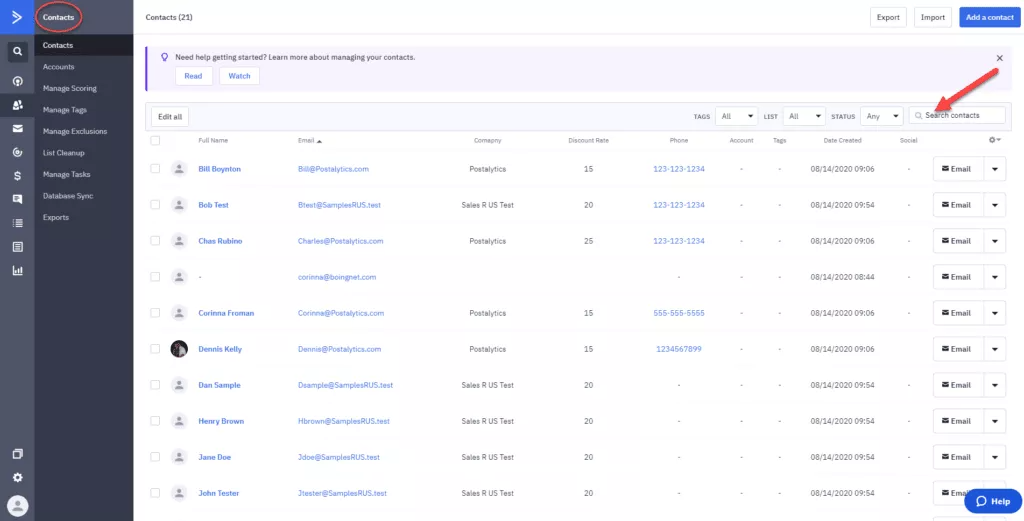This screenshot has width=1024, height=521.
Task: Sort by the Email column arrow
Action: click(x=319, y=140)
